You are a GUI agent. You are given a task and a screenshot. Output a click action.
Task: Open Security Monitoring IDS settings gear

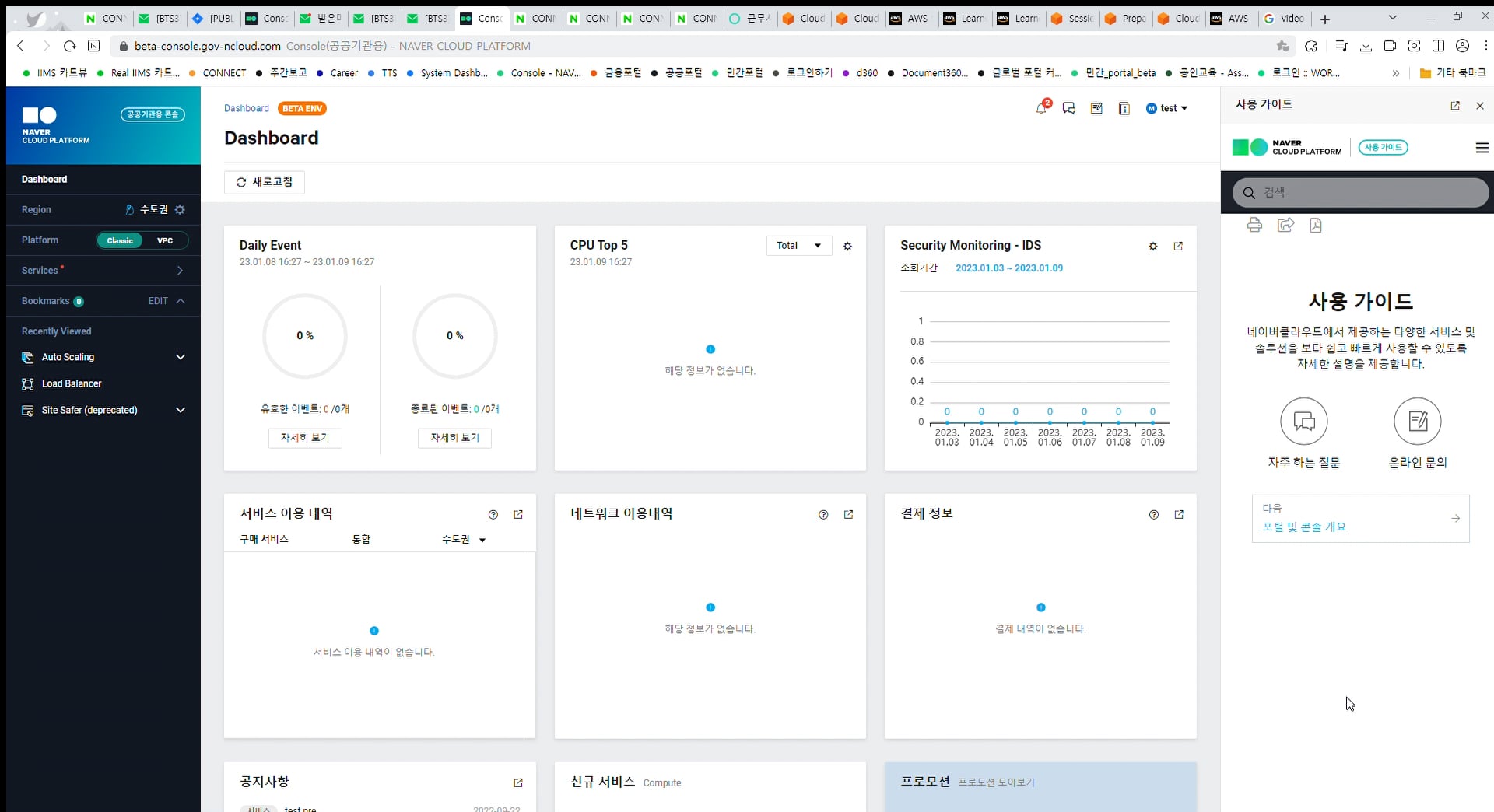[x=1152, y=246]
